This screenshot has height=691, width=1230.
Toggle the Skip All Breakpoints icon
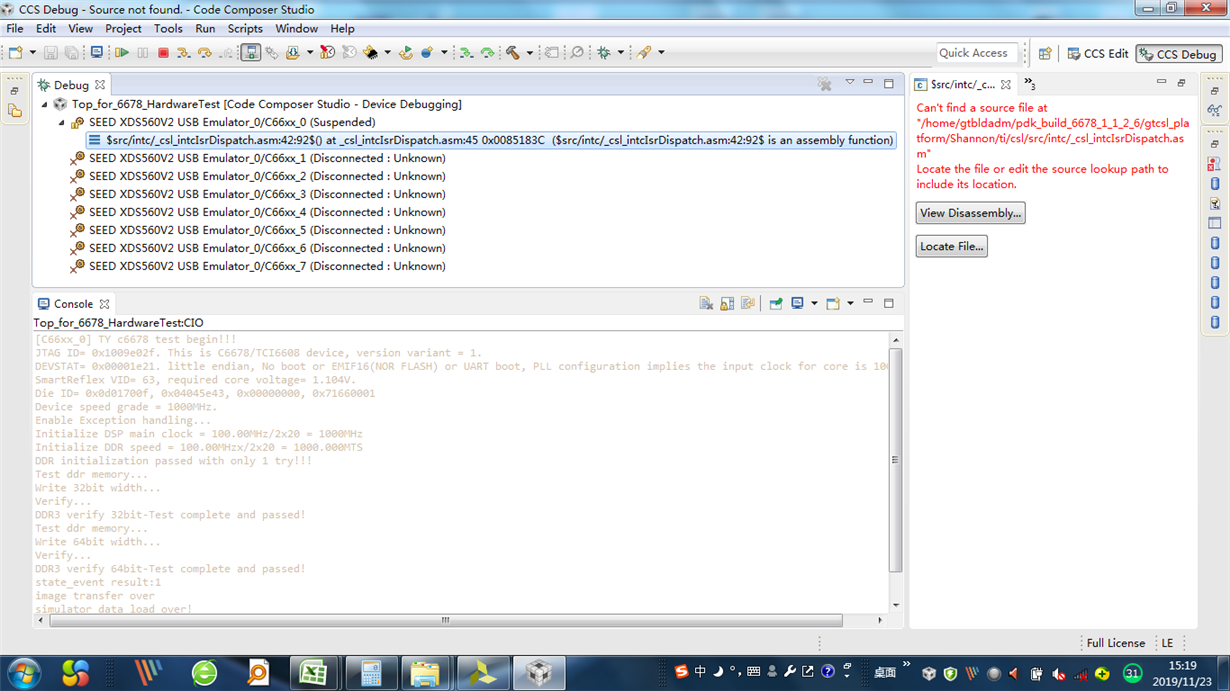click(577, 52)
